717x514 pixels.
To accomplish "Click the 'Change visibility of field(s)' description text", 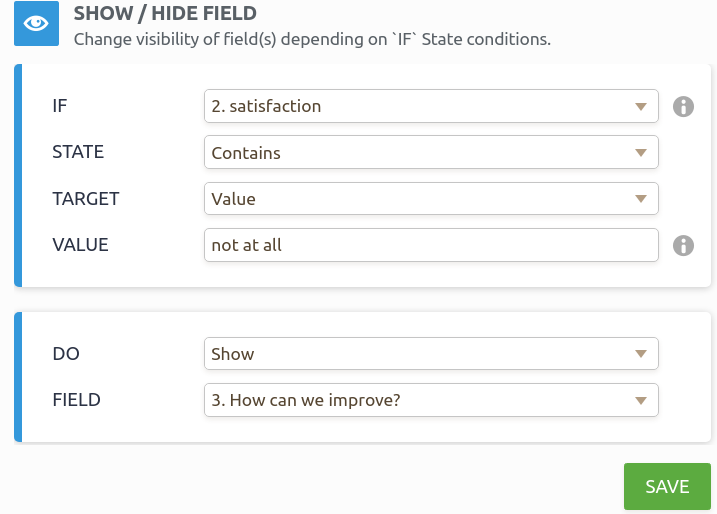I will 312,40.
